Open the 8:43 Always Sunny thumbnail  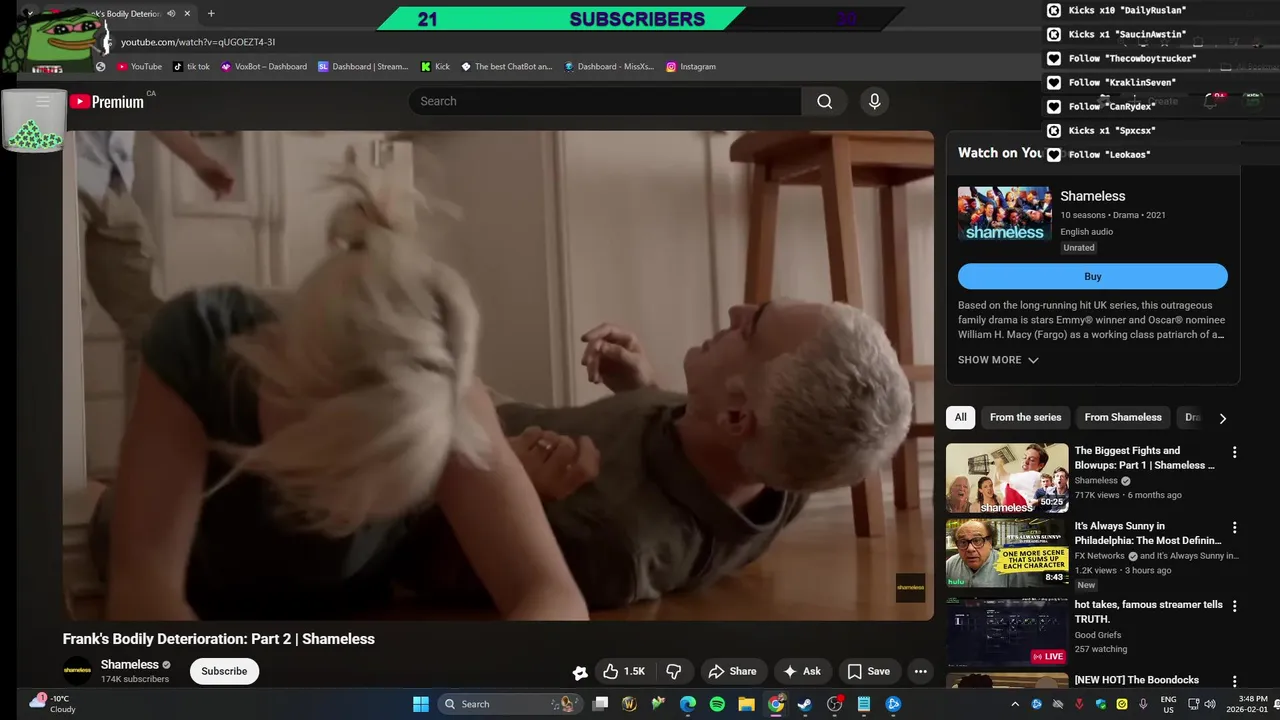pyautogui.click(x=1007, y=552)
